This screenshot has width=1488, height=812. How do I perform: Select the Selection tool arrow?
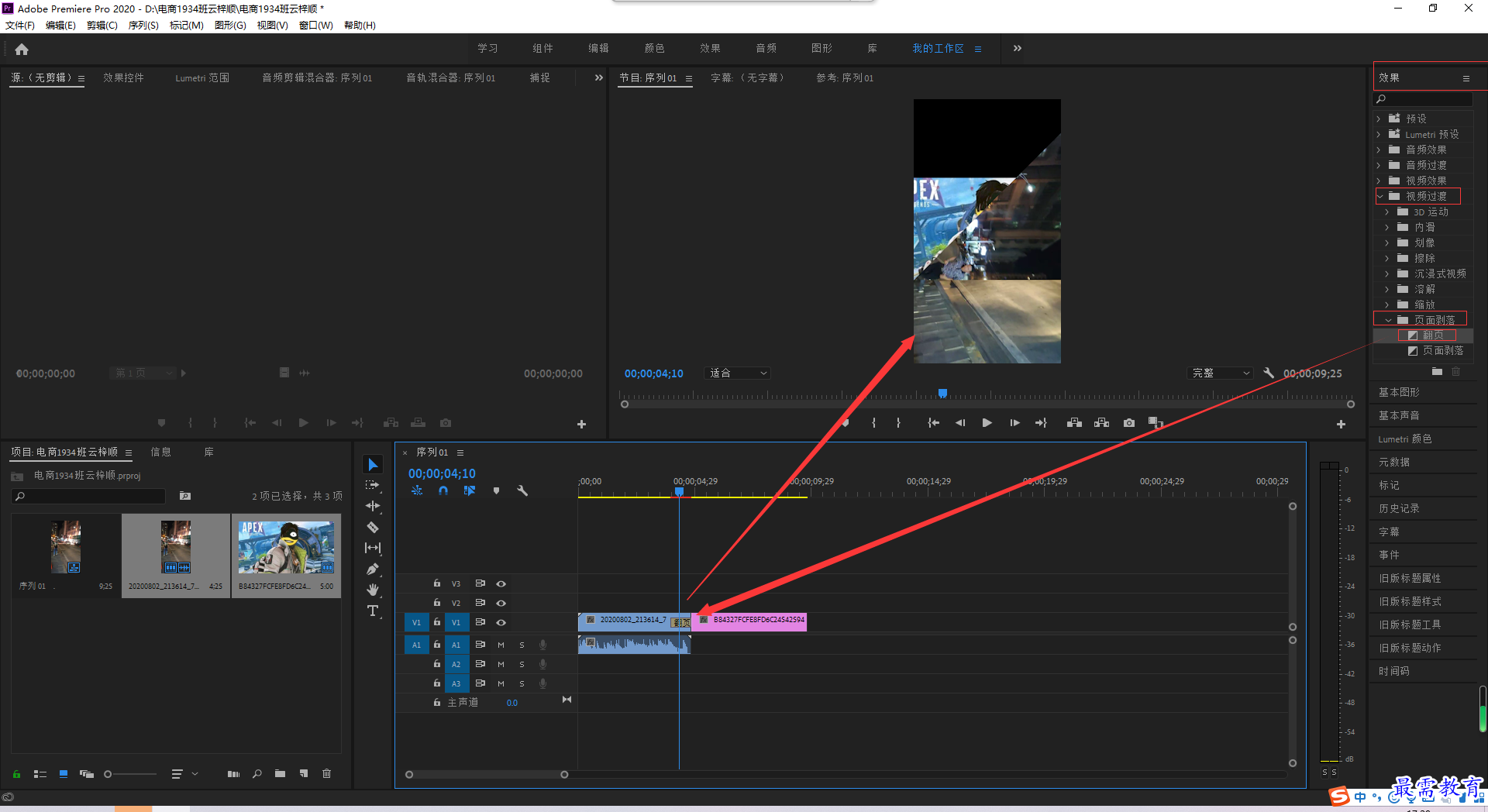[373, 464]
